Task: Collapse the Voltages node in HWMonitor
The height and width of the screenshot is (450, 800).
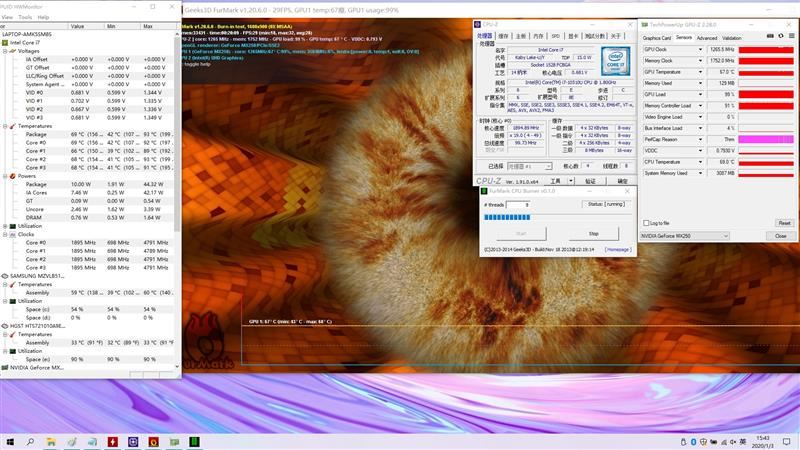Action: point(6,51)
